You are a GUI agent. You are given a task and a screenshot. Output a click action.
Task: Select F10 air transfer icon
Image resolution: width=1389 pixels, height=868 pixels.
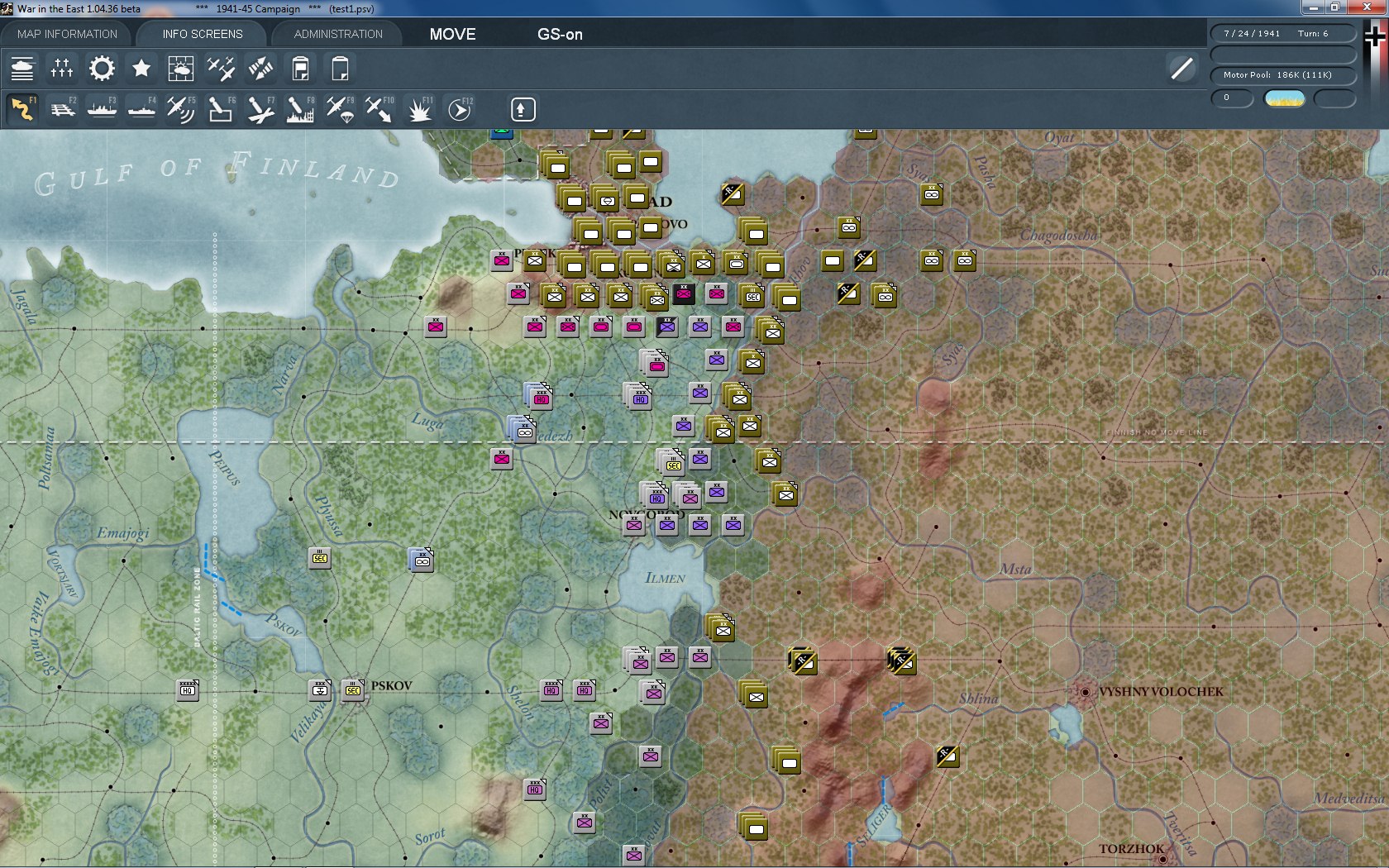[379, 109]
